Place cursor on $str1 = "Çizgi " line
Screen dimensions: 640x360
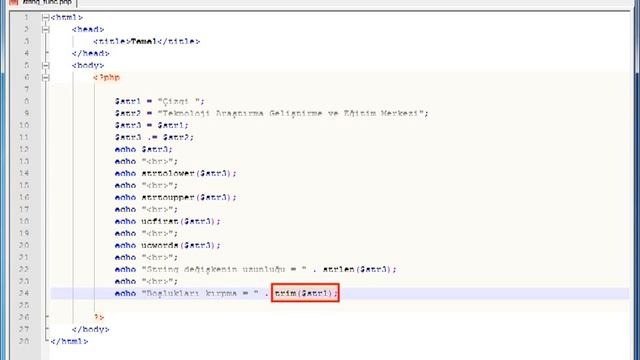pyautogui.click(x=160, y=101)
